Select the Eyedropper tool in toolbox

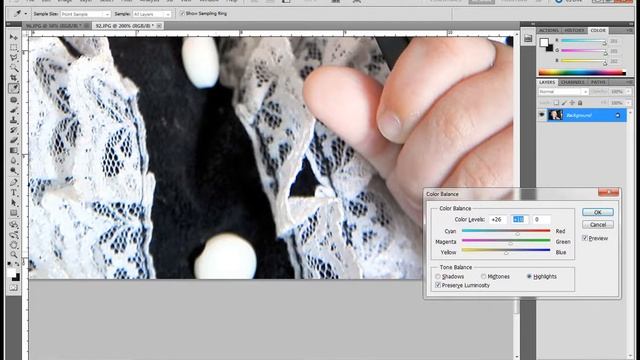[13, 88]
